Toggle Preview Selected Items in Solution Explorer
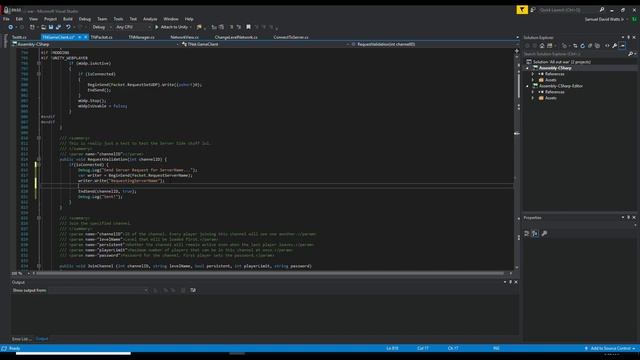This screenshot has width=640, height=360. tap(622, 46)
